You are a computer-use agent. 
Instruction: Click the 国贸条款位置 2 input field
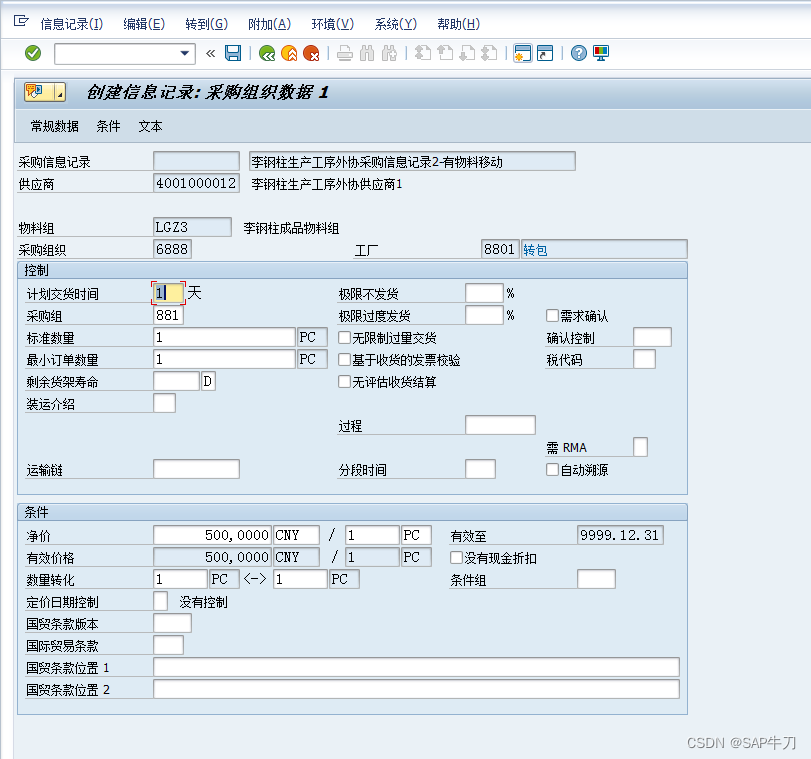[416, 690]
